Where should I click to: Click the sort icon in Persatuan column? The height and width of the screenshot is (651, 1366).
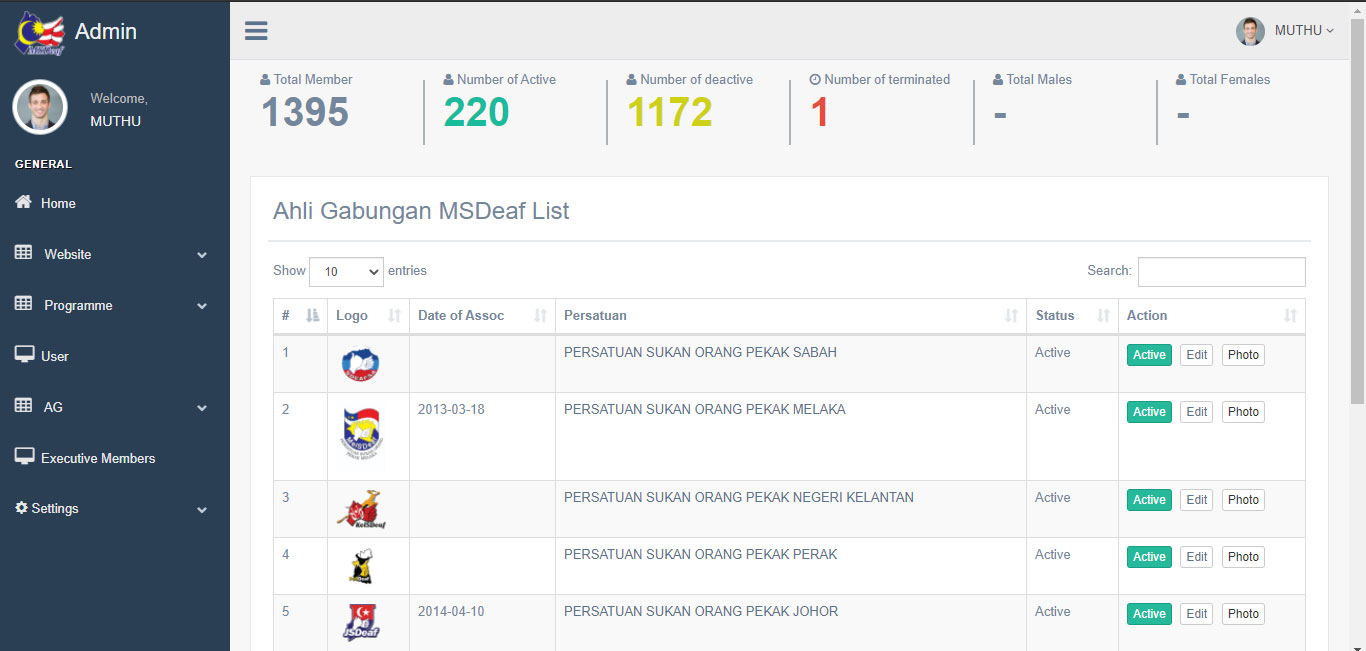[1011, 316]
